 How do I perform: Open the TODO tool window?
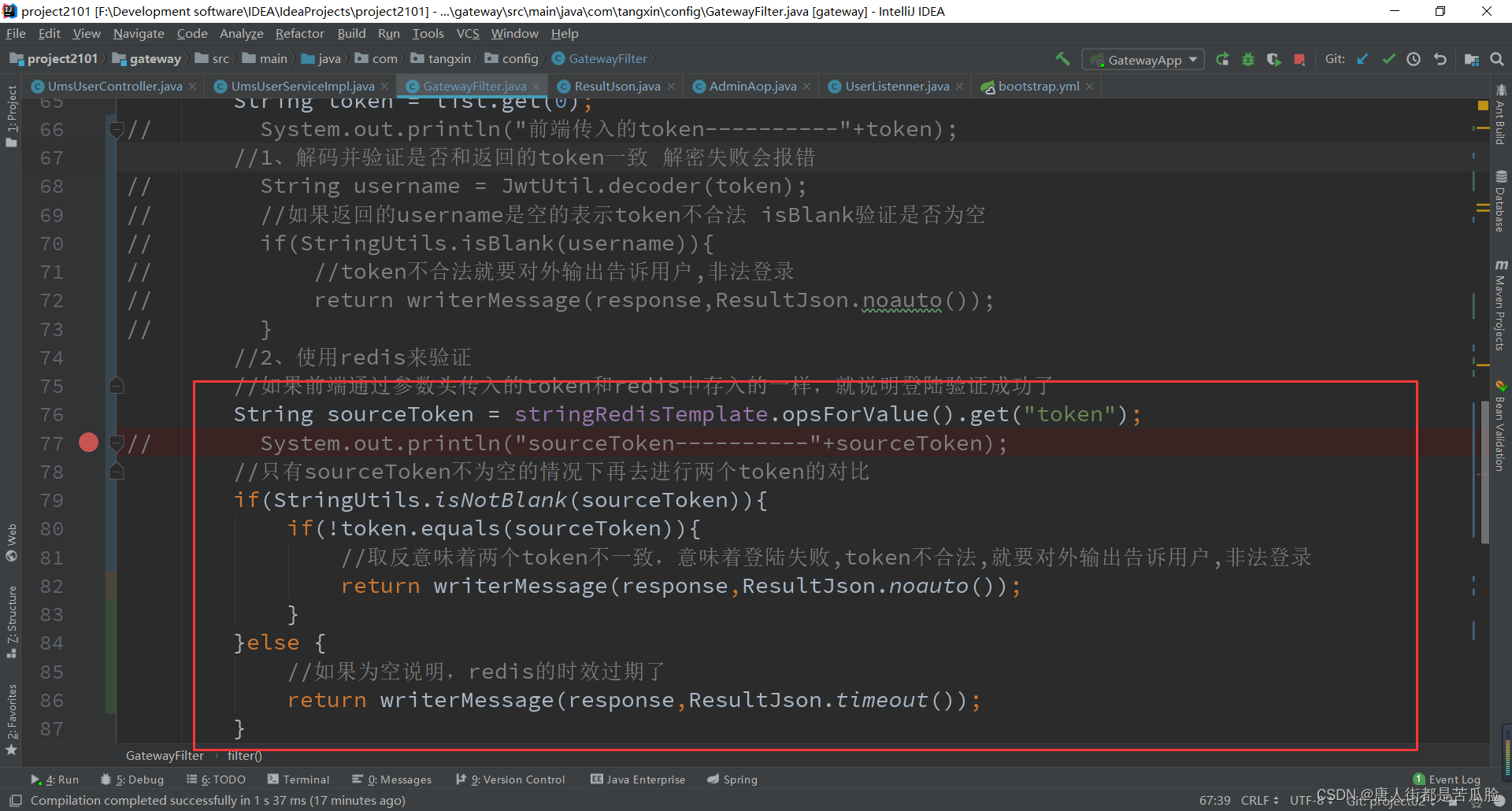[217, 780]
